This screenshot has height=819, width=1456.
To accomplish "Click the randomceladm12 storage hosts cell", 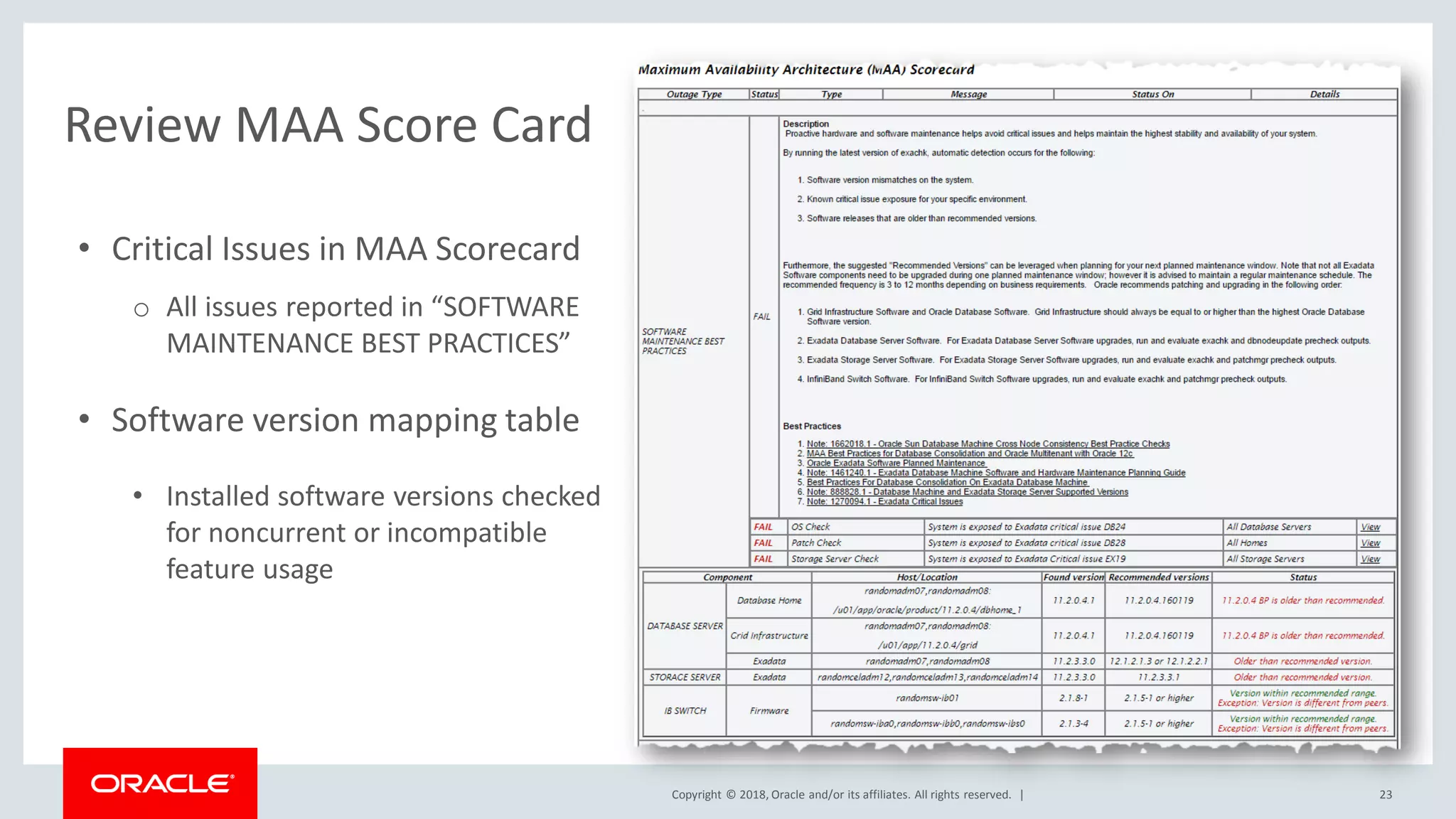I will tap(927, 678).
